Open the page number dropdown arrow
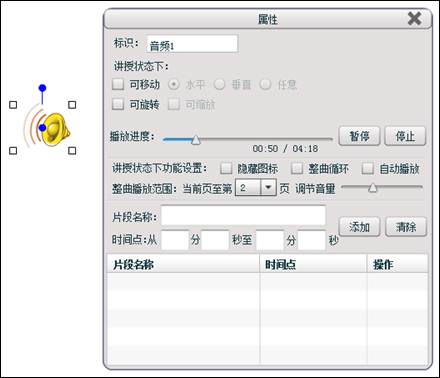This screenshot has width=440, height=378. tap(268, 188)
